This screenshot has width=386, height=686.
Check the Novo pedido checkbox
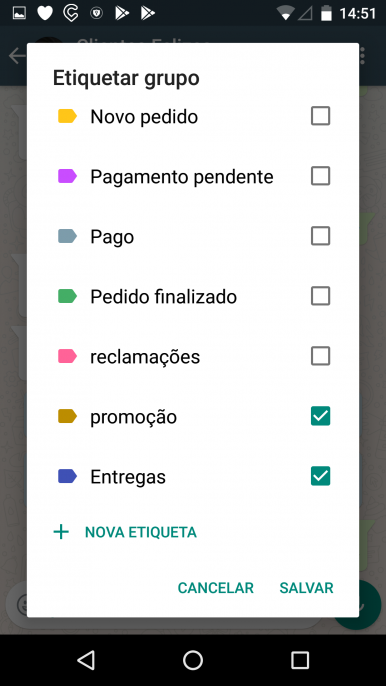click(320, 116)
